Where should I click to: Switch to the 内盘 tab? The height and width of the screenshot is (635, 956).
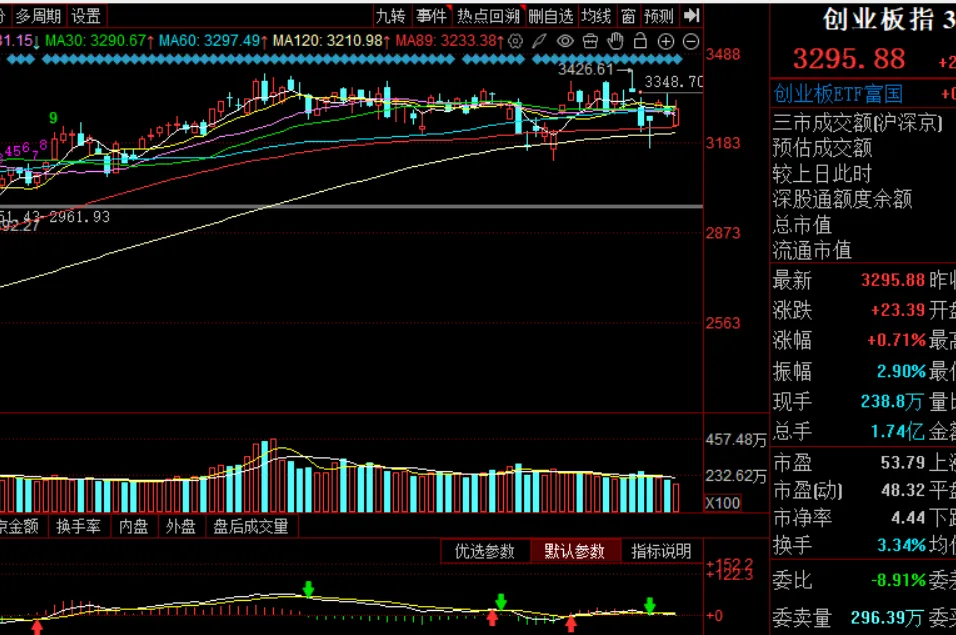tap(134, 526)
